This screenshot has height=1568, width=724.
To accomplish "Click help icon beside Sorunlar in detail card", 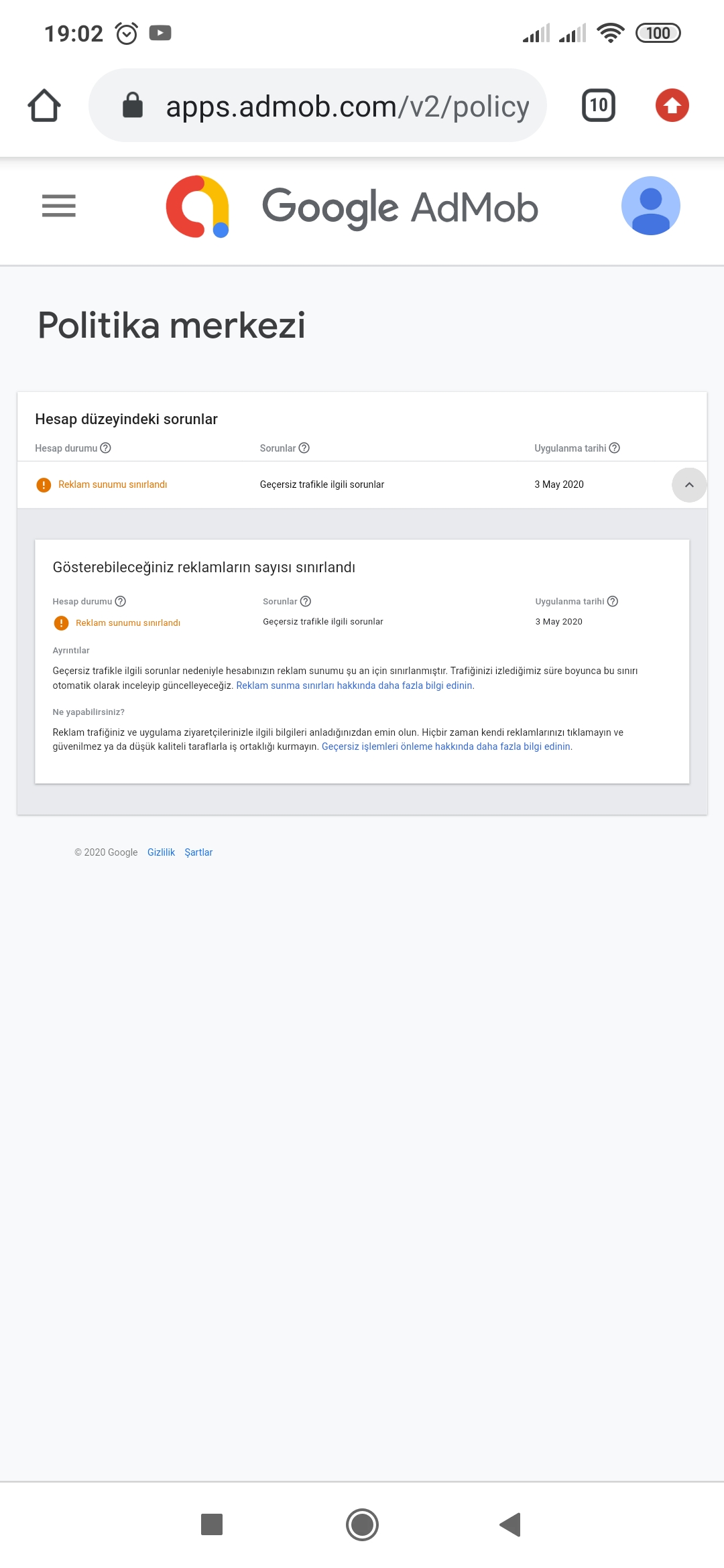I will tap(306, 602).
